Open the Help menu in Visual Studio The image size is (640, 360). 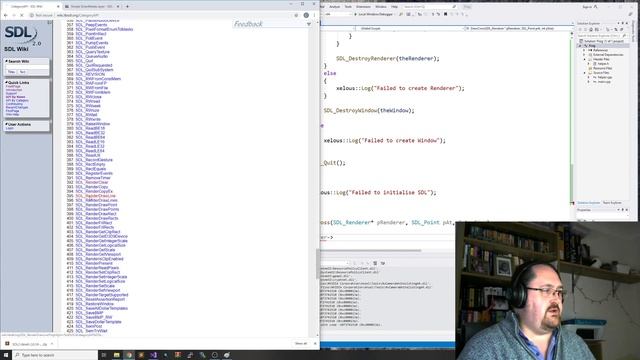pos(394,7)
